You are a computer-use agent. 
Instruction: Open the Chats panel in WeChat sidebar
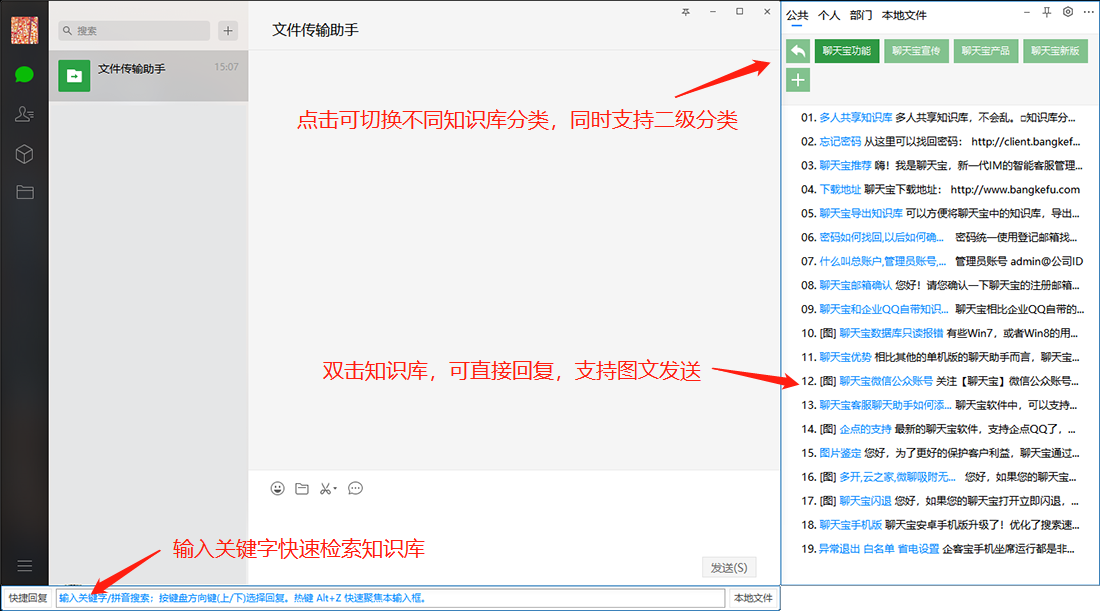click(x=24, y=75)
